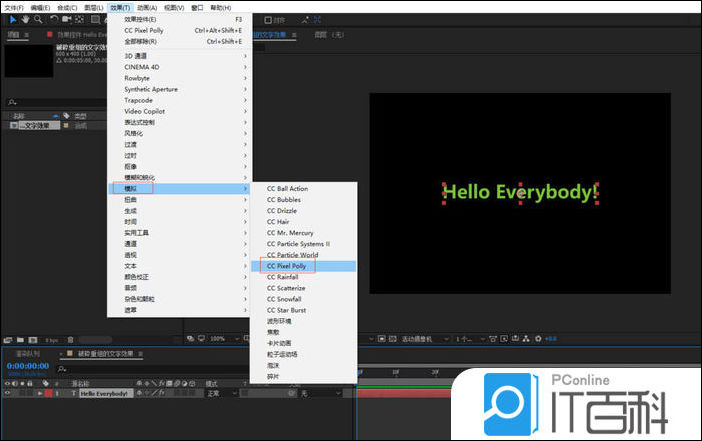This screenshot has width=702, height=441.
Task: Select the Rotation tool in toolbar
Action: point(54,19)
